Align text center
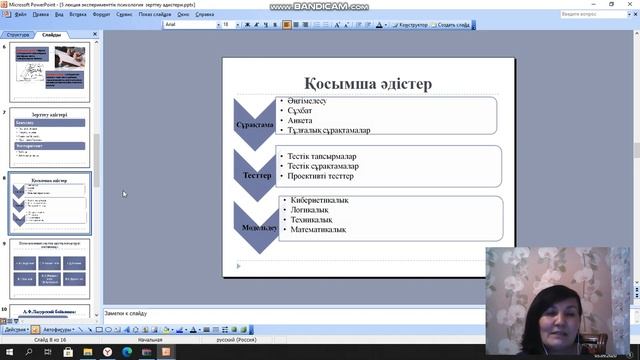Screen dimensions: 640x360 pos(296,25)
